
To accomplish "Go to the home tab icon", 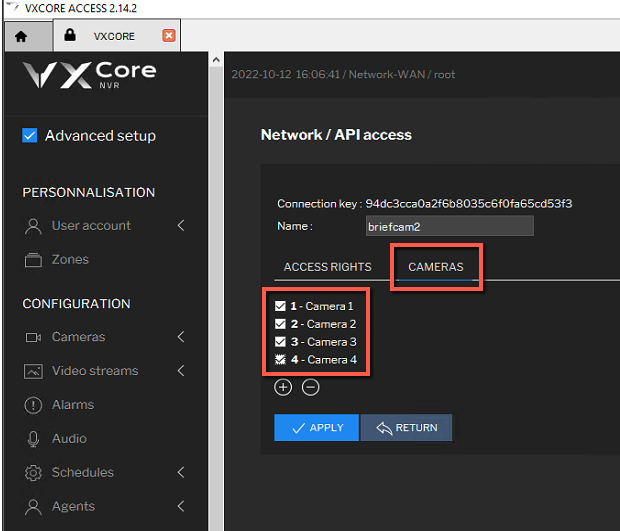I will click(21, 37).
